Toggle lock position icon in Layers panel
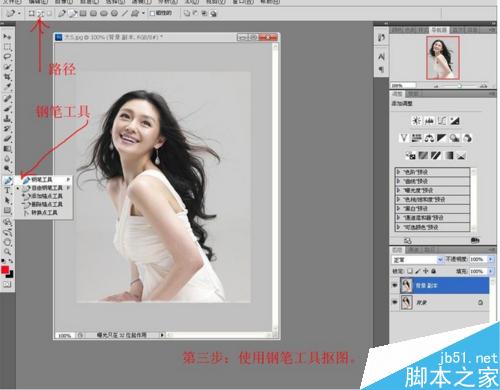Screen dimensions: 500x390 (x=426, y=271)
